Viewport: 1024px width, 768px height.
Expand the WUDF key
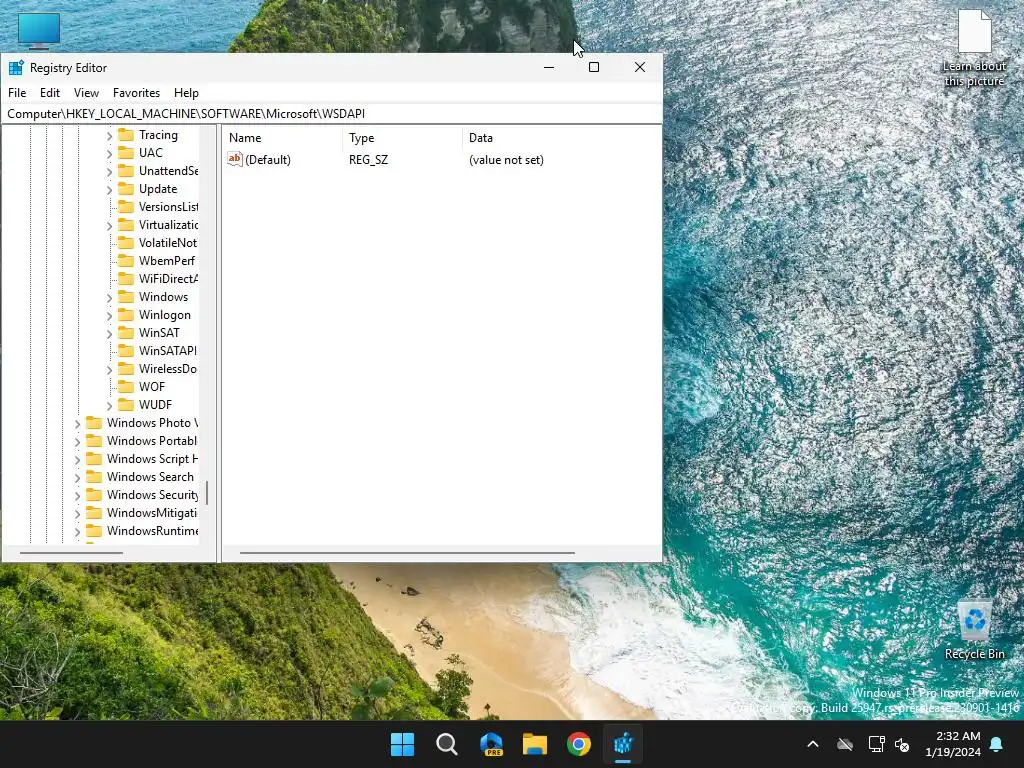click(x=109, y=406)
